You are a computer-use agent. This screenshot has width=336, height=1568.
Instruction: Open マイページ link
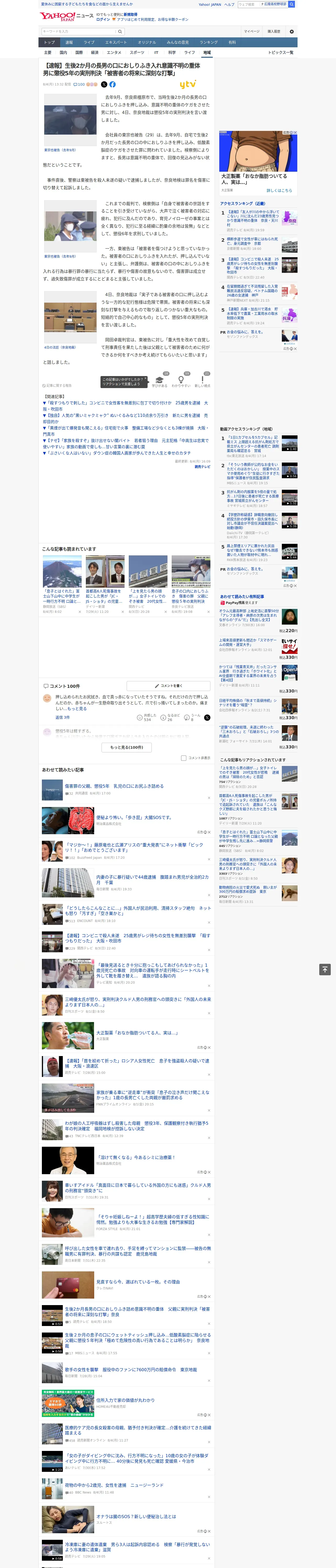(x=252, y=32)
